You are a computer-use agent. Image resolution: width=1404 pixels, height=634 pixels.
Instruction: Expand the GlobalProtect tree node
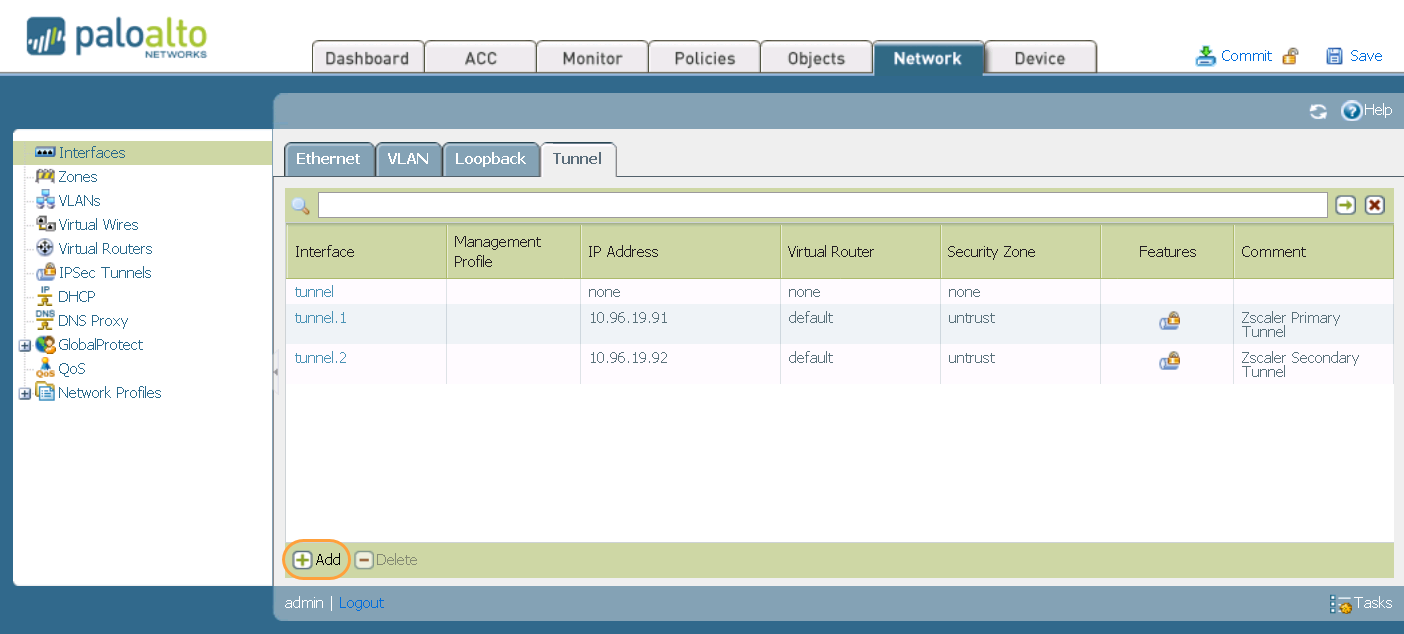pyautogui.click(x=24, y=345)
